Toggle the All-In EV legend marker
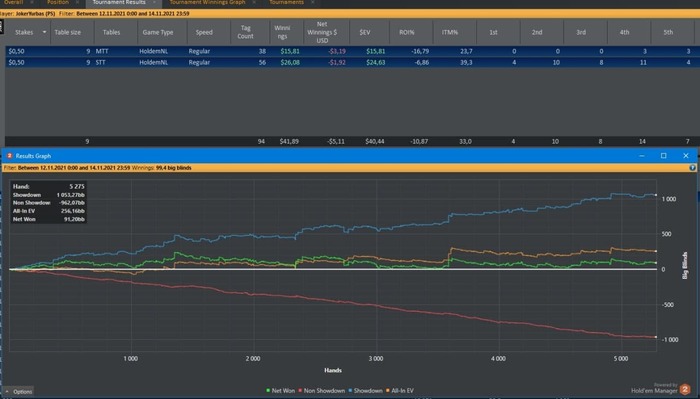The image size is (700, 399). (x=388, y=391)
